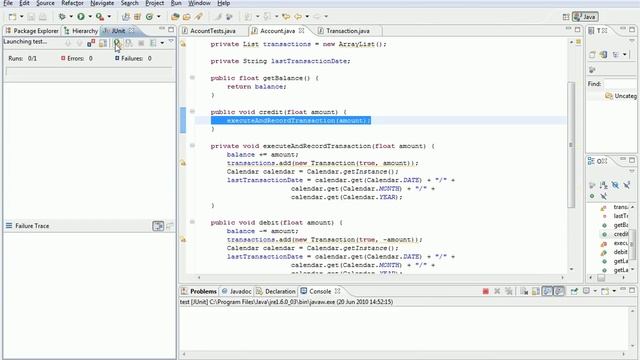This screenshot has height=360, width=640.
Task: Collapse the credit method fold marker
Action: click(192, 111)
